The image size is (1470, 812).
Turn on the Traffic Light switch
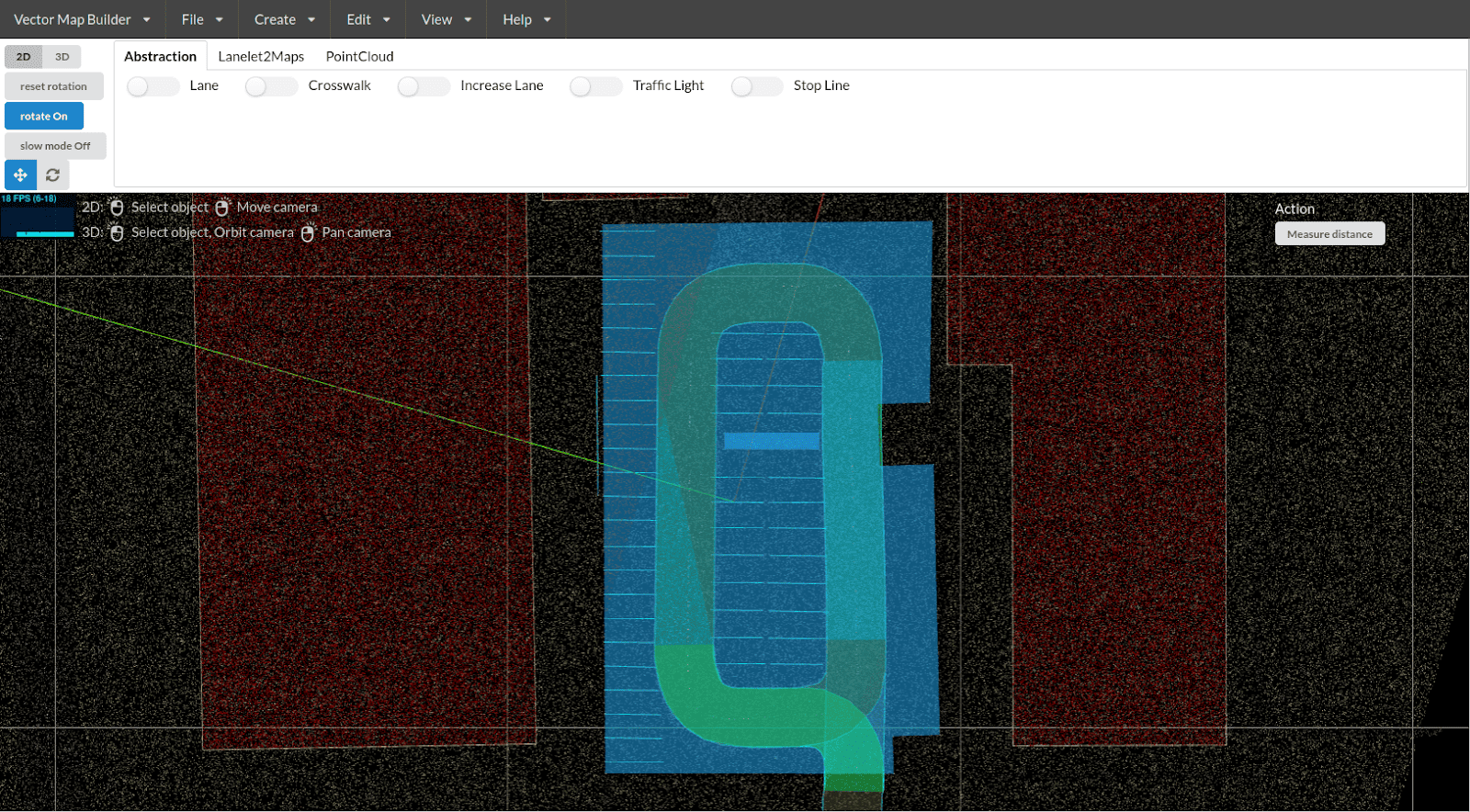coord(595,86)
